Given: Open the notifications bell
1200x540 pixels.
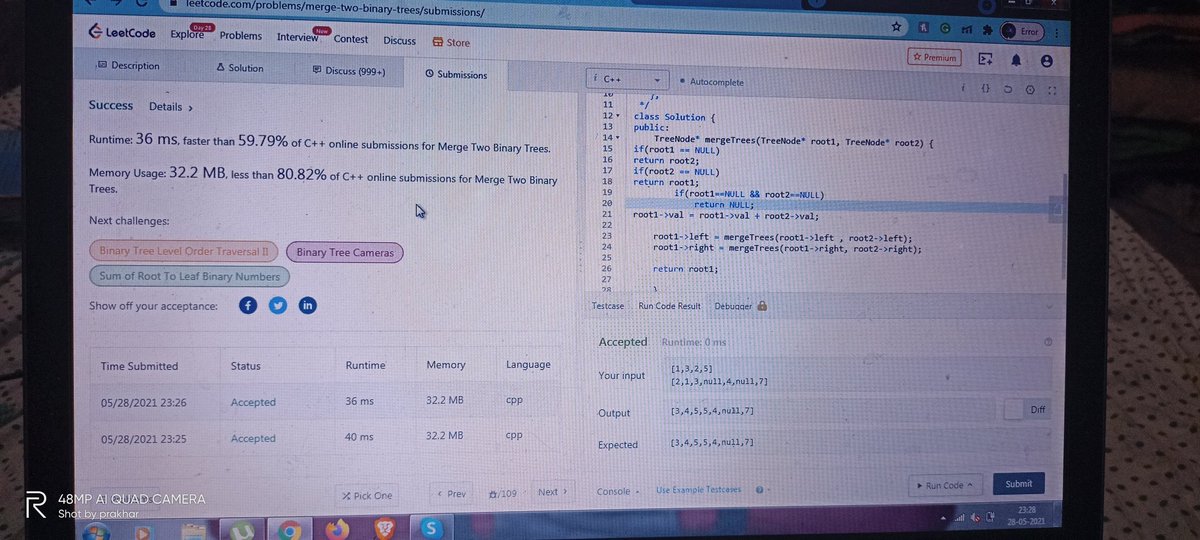Looking at the screenshot, I should [1017, 60].
